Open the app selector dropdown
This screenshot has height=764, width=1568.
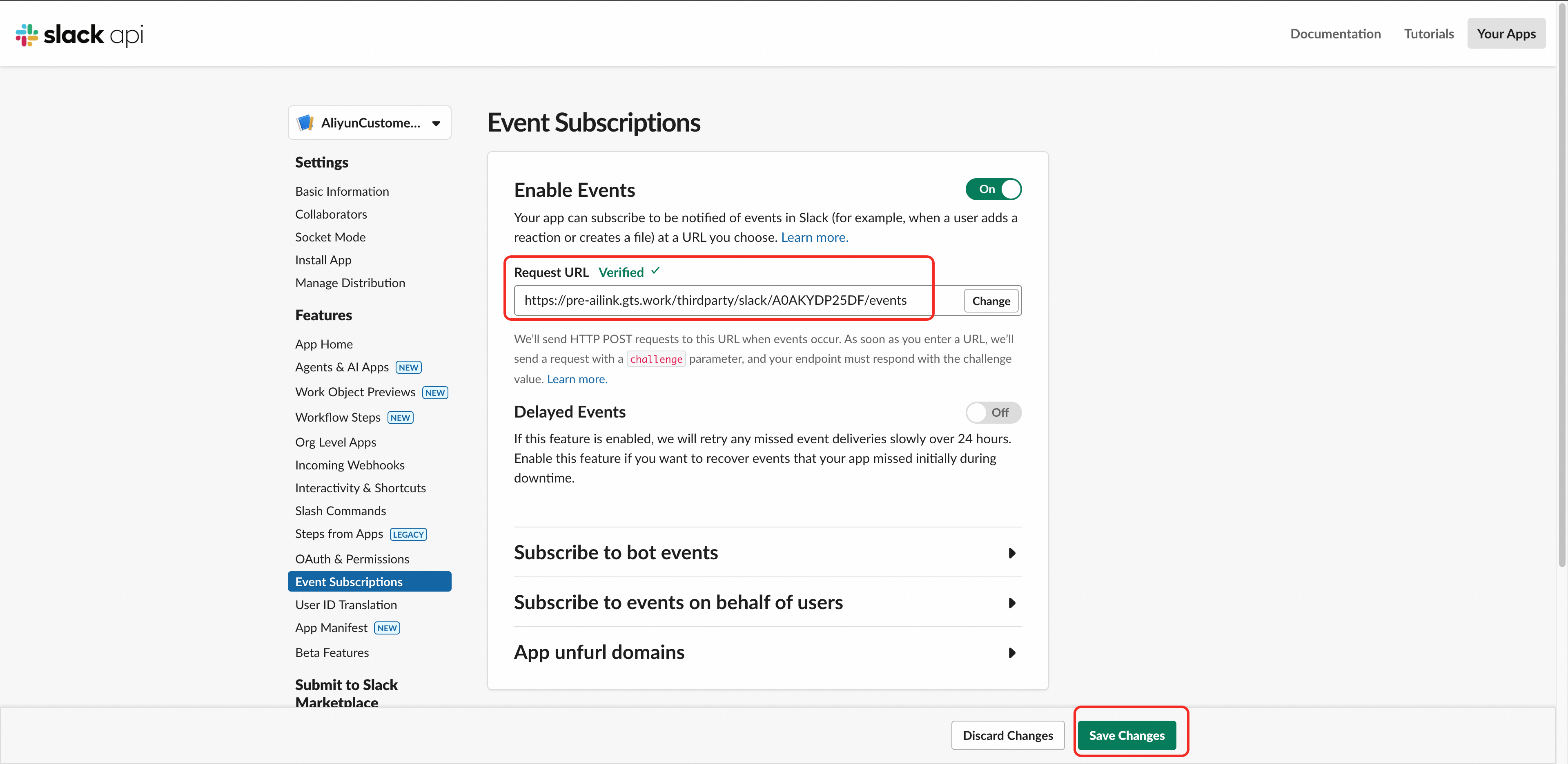tap(370, 123)
